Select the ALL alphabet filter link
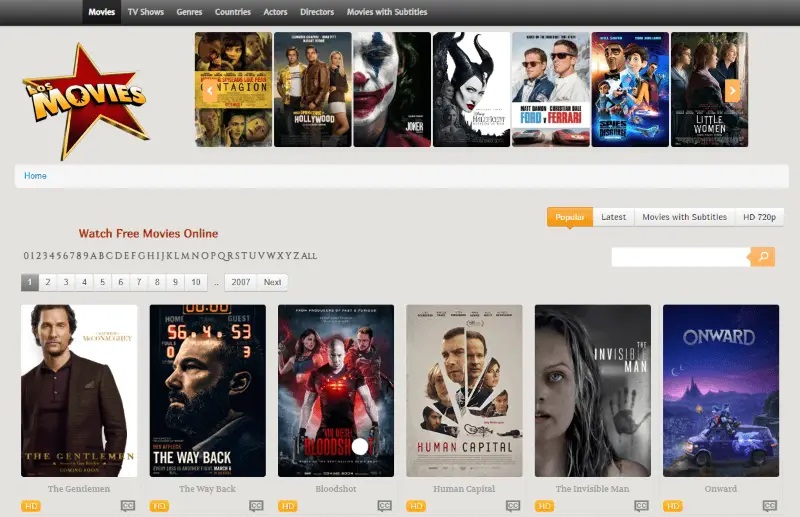The width and height of the screenshot is (800, 517). pos(309,256)
